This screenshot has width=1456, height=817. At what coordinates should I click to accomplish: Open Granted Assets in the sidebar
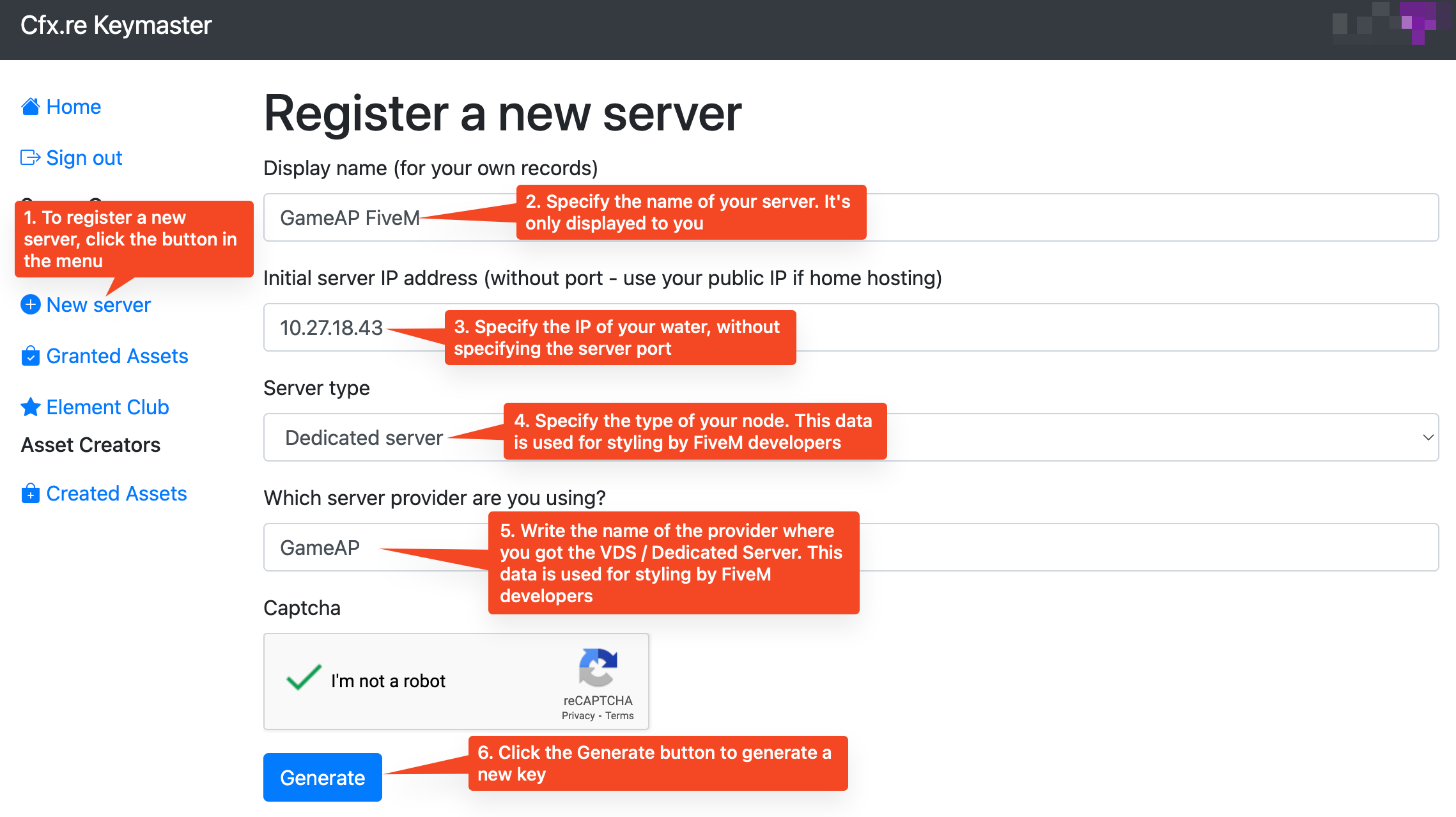[x=118, y=356]
